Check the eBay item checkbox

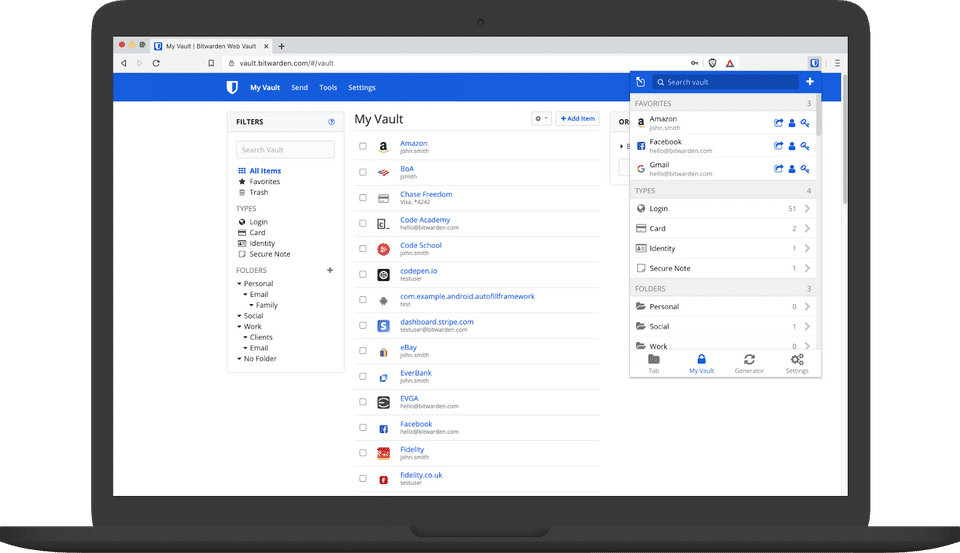(362, 351)
